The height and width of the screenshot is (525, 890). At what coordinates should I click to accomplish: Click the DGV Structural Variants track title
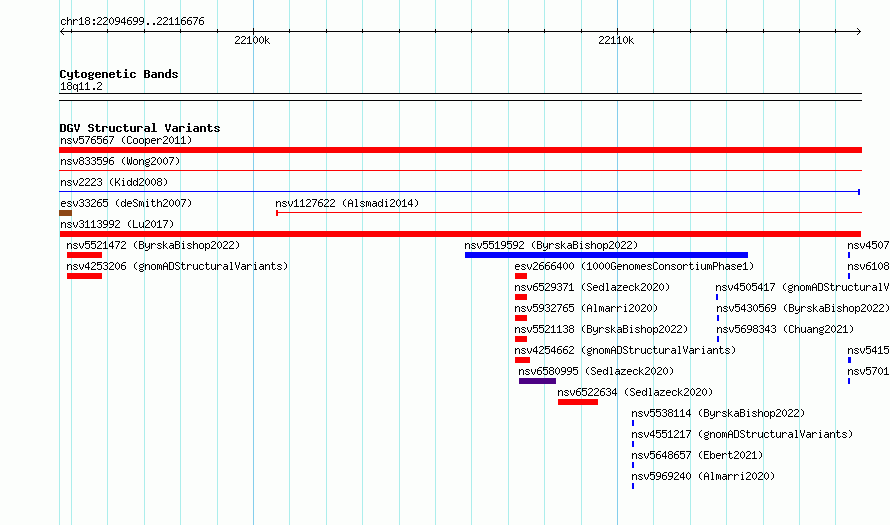click(140, 128)
